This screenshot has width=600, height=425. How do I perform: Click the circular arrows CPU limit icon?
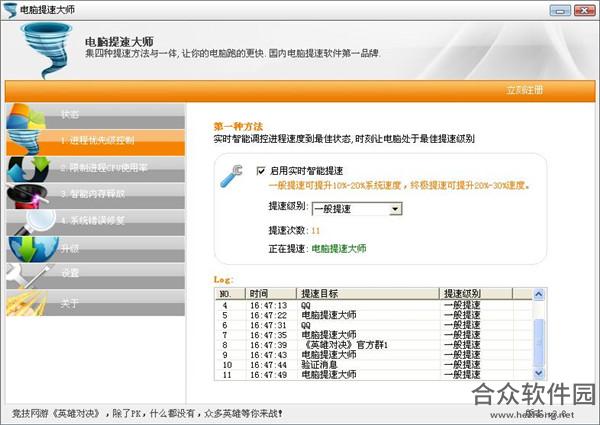coord(28,169)
